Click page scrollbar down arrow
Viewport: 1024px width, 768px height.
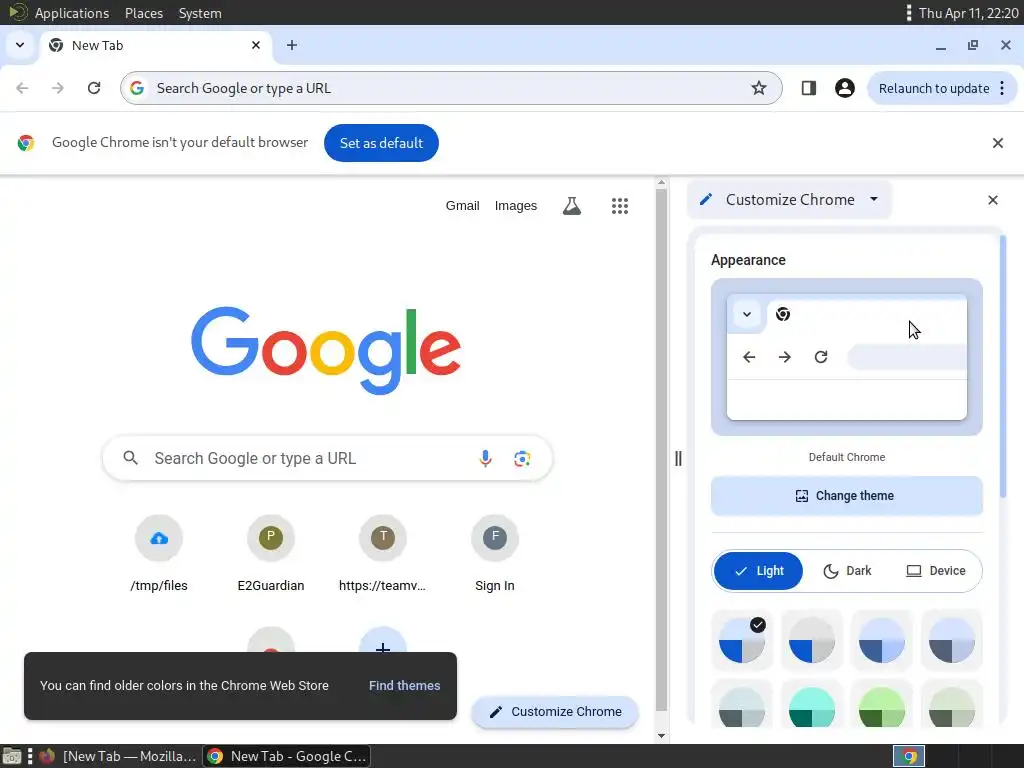tap(661, 736)
